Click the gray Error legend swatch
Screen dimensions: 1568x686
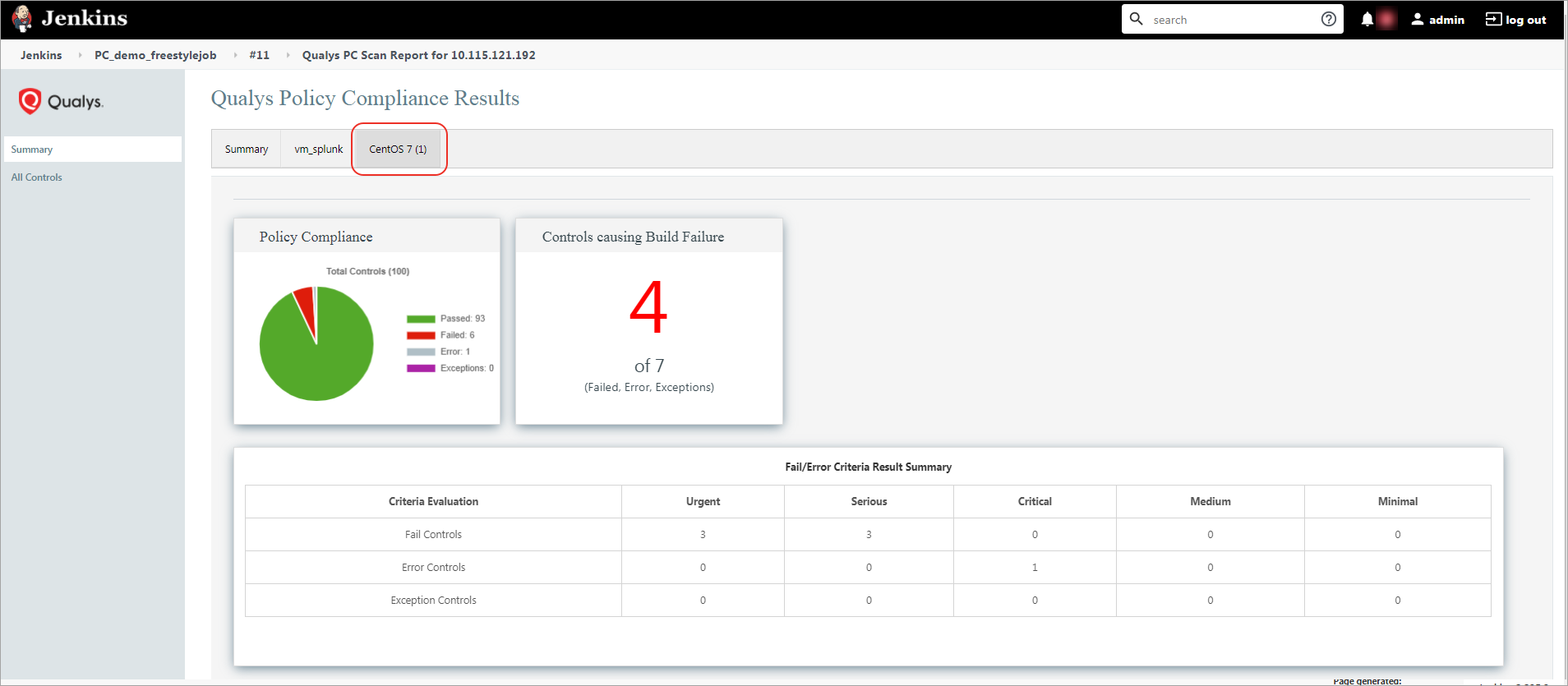(x=421, y=352)
